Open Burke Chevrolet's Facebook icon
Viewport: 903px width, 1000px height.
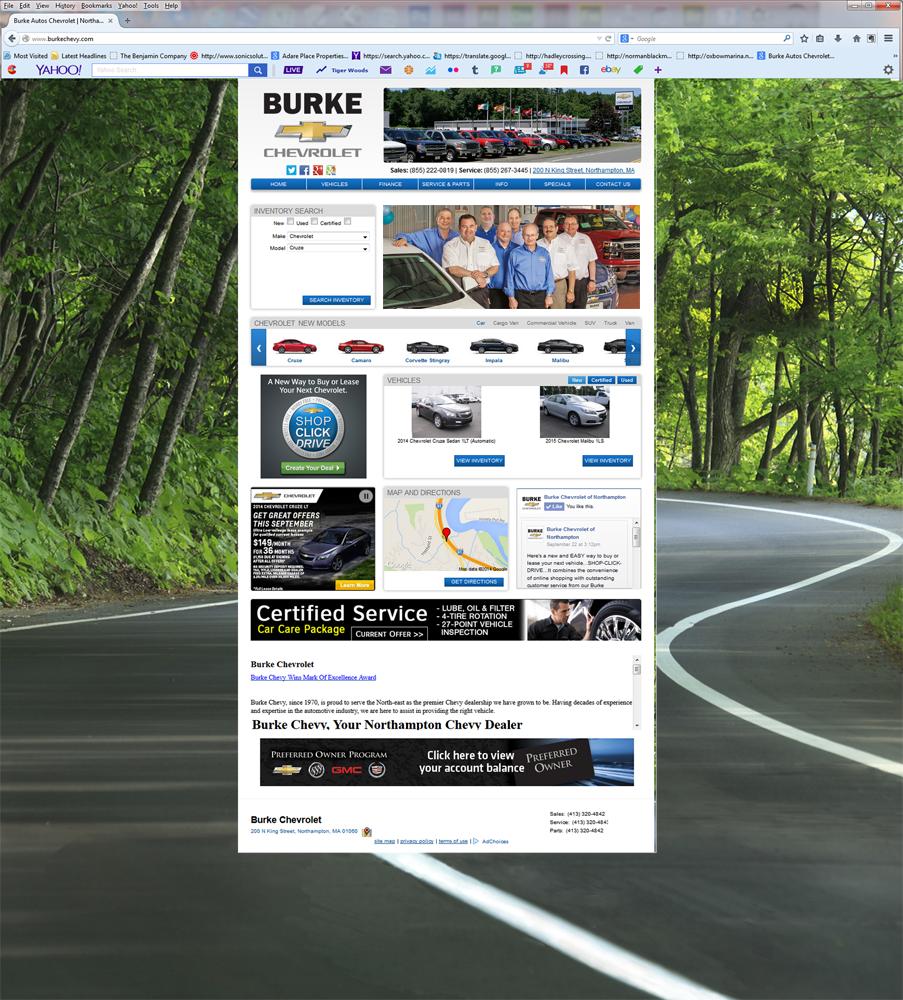point(304,170)
